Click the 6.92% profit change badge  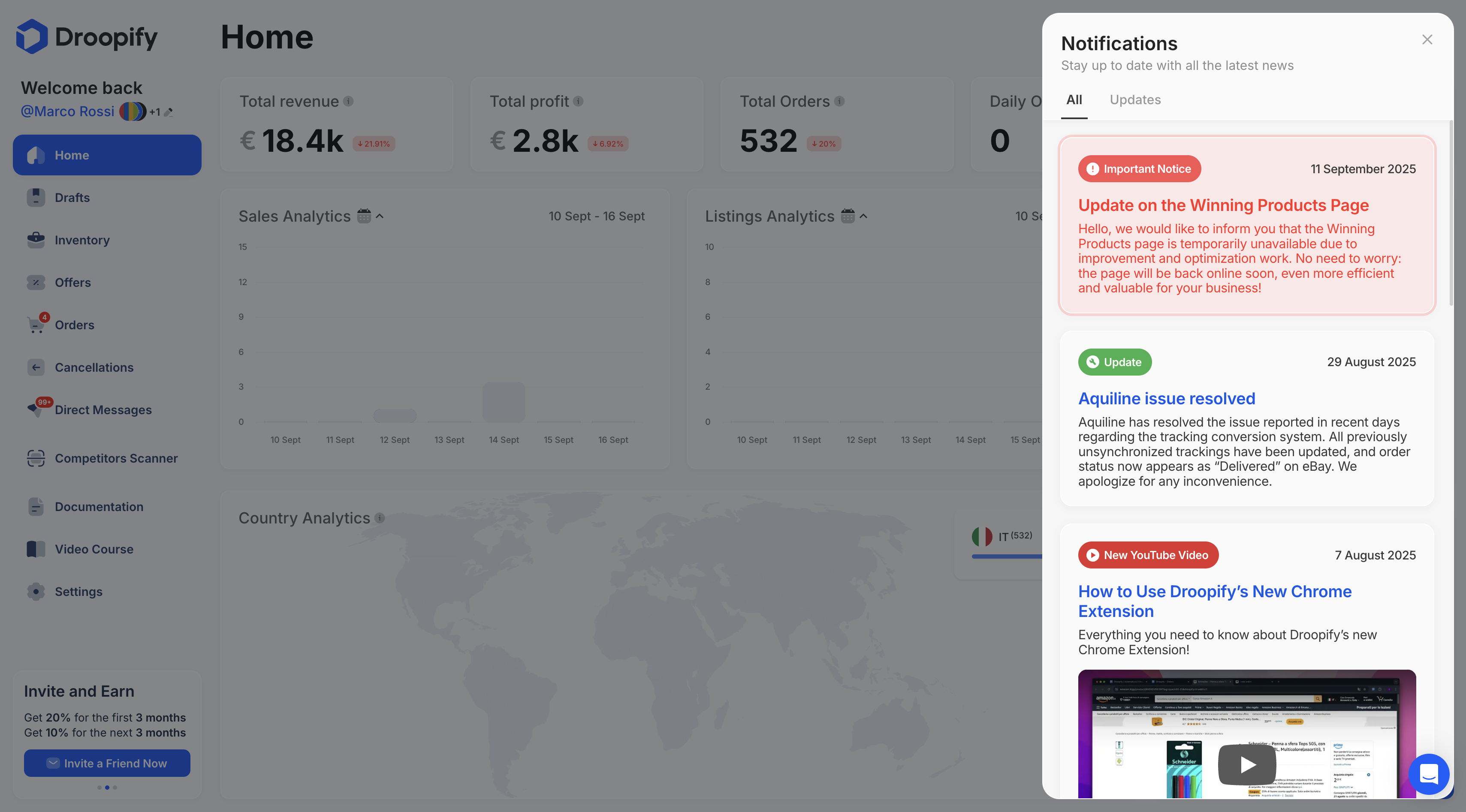pos(608,144)
